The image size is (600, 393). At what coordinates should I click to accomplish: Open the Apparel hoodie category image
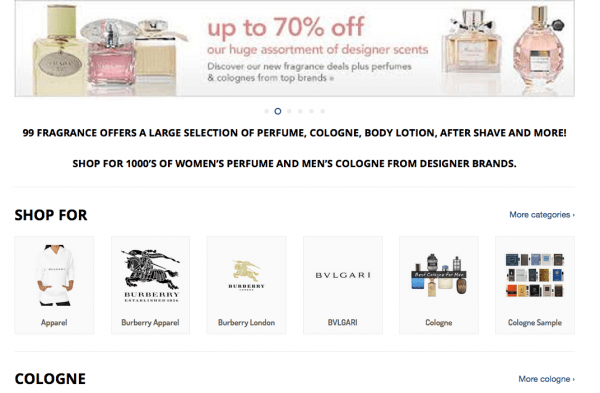pyautogui.click(x=54, y=275)
